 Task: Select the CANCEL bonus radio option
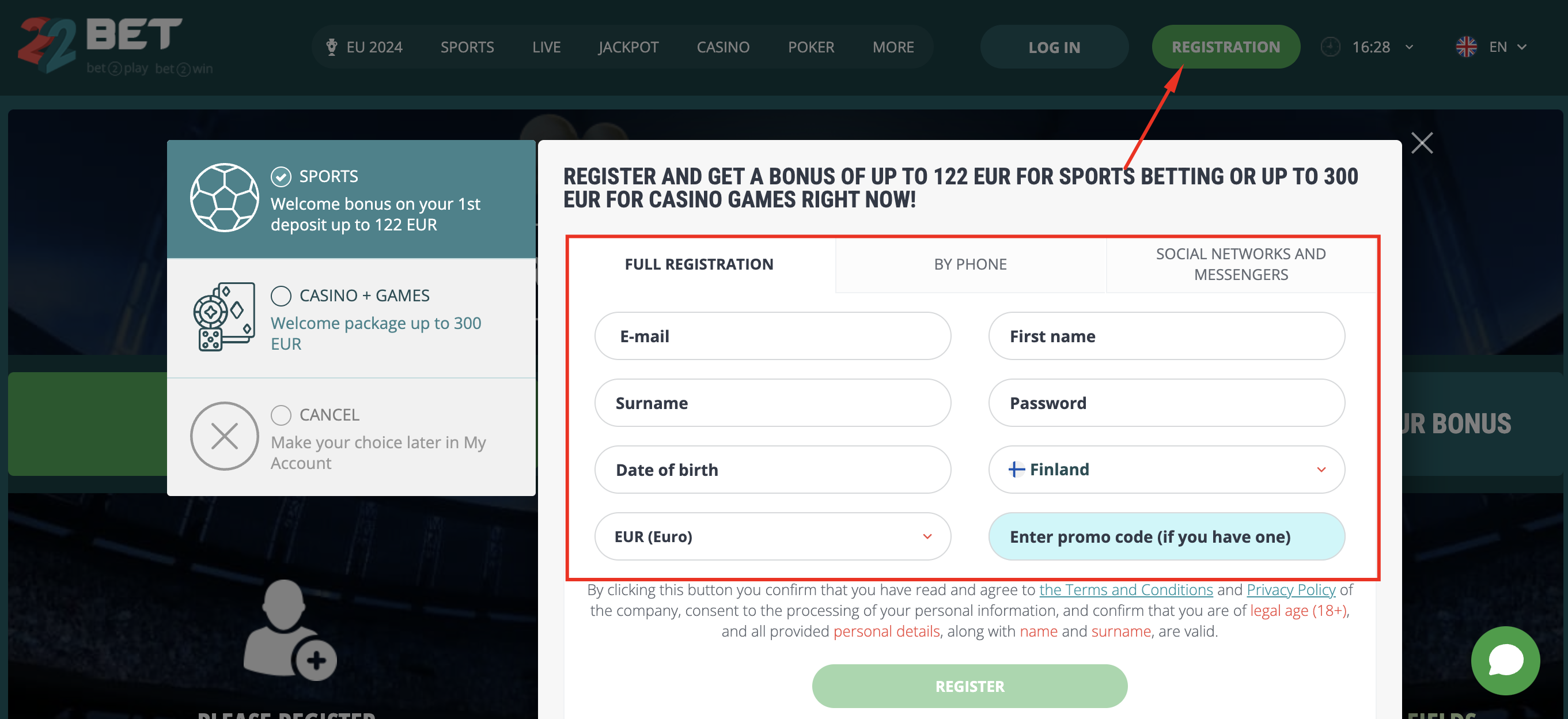pos(281,415)
